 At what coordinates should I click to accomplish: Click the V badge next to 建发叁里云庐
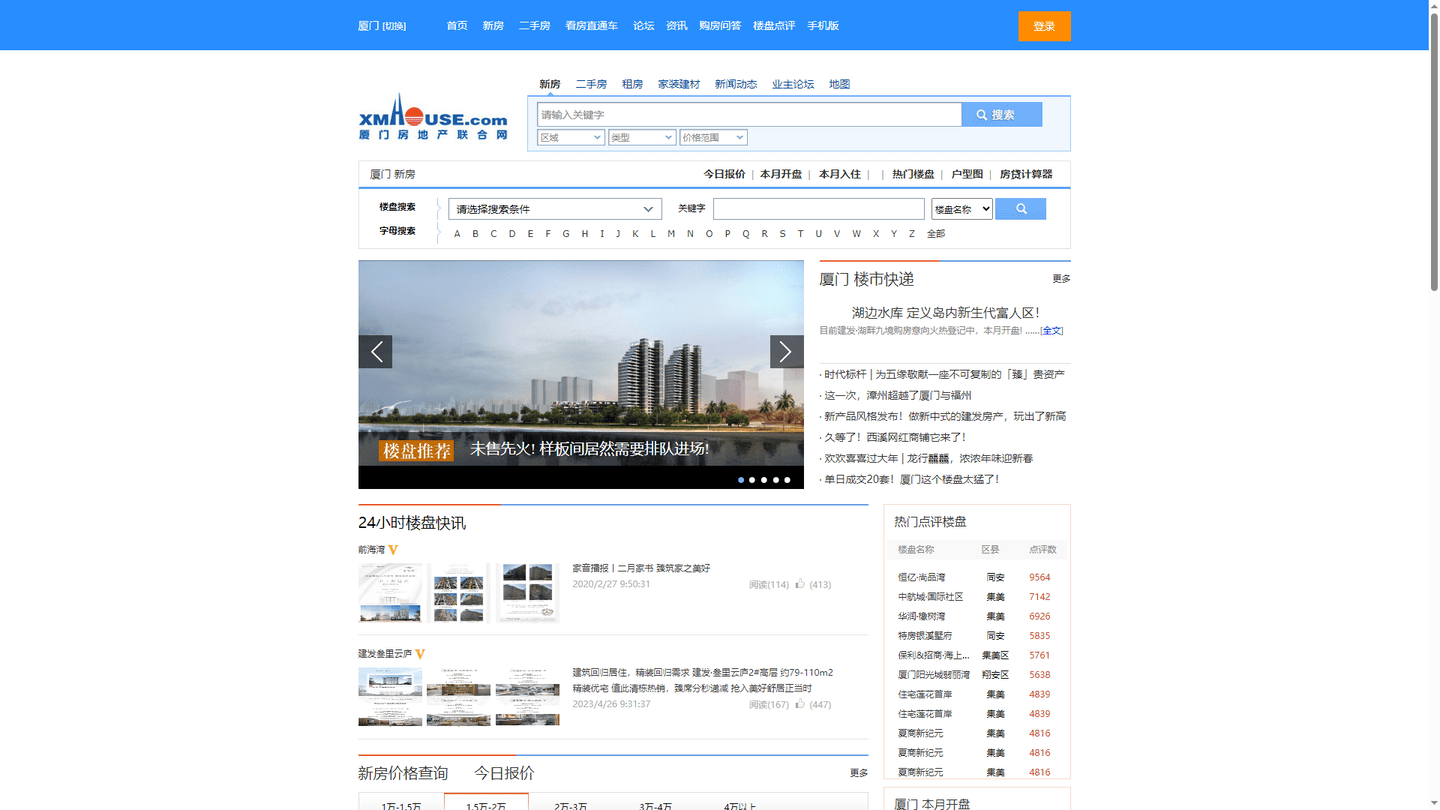420,653
